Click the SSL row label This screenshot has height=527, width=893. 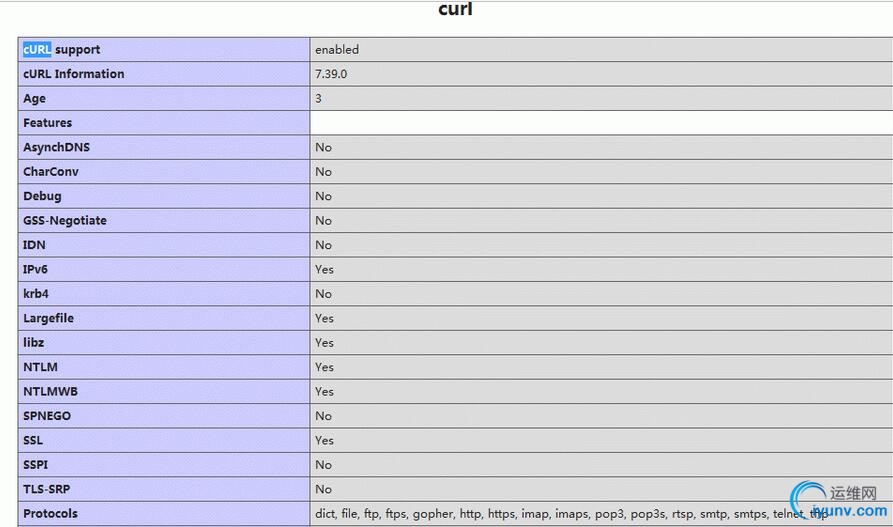tap(33, 440)
